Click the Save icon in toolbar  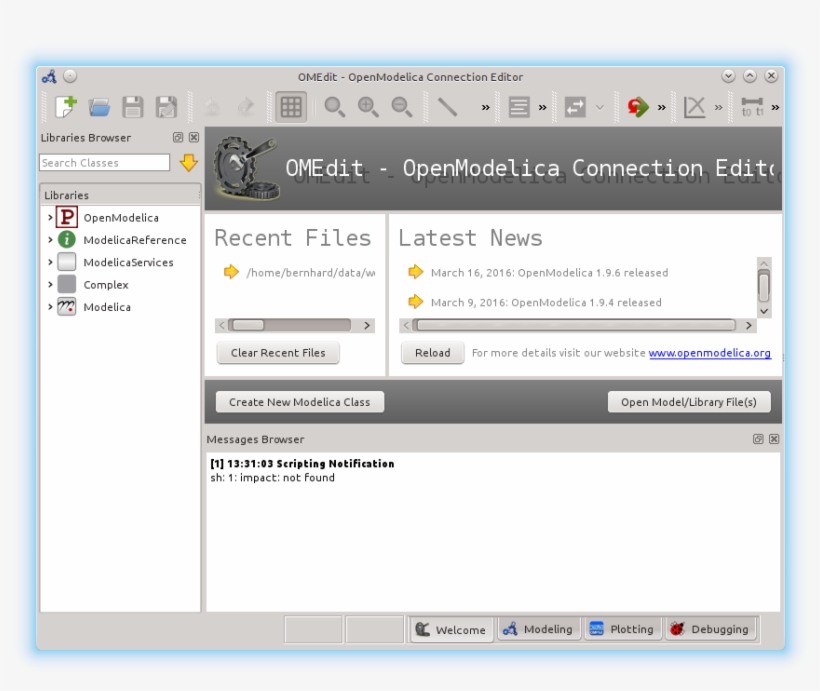click(132, 107)
